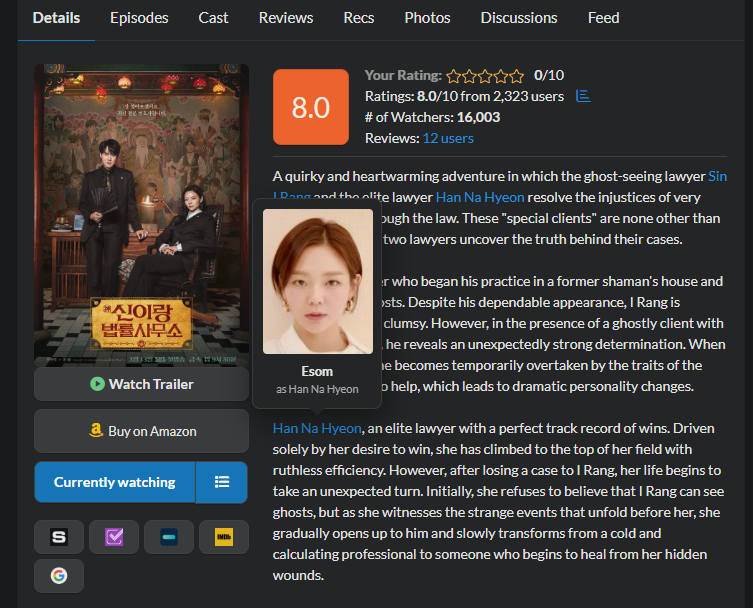The image size is (753, 608).
Task: Select the Recs tab
Action: tap(359, 18)
